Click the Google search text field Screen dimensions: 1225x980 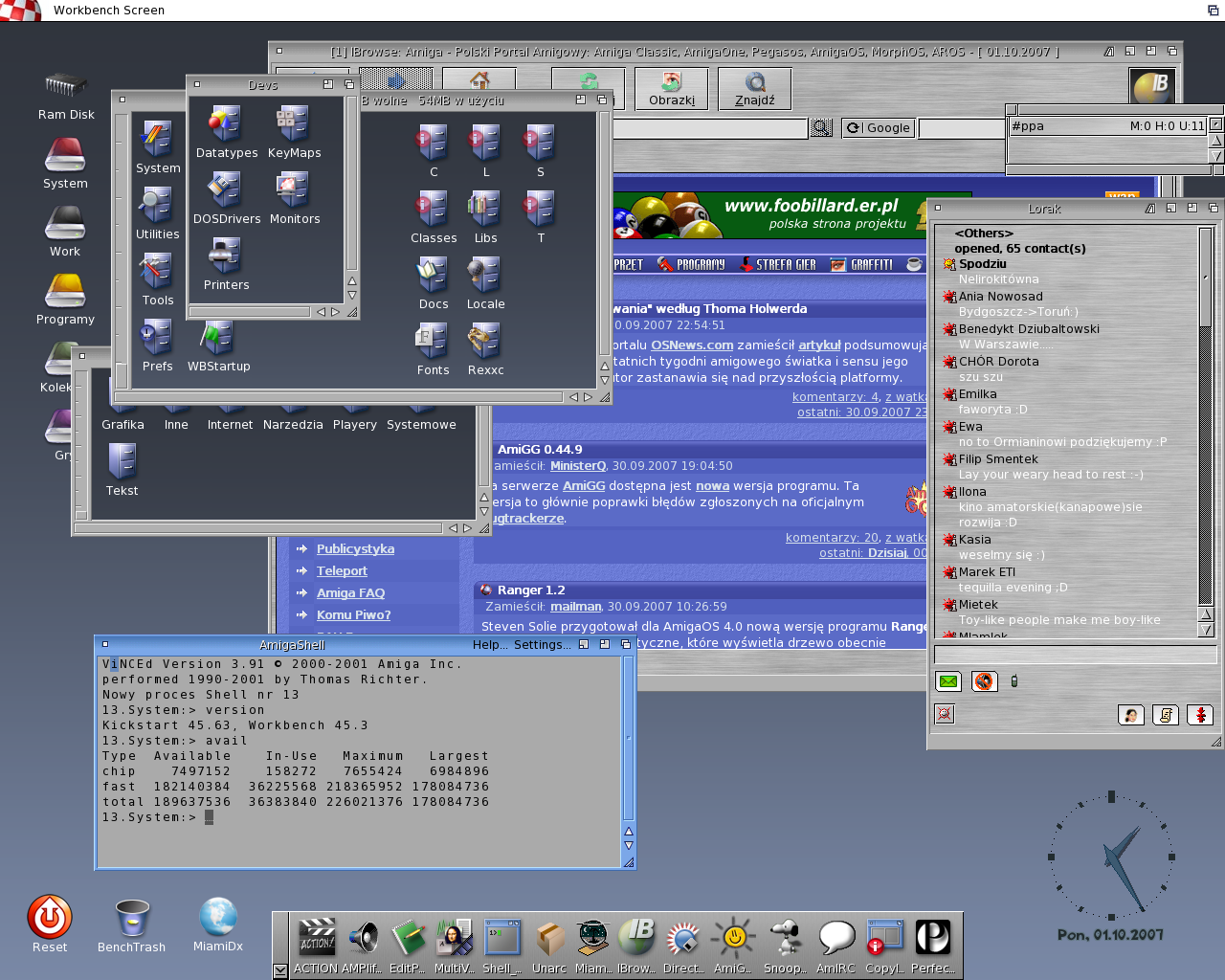tap(961, 128)
